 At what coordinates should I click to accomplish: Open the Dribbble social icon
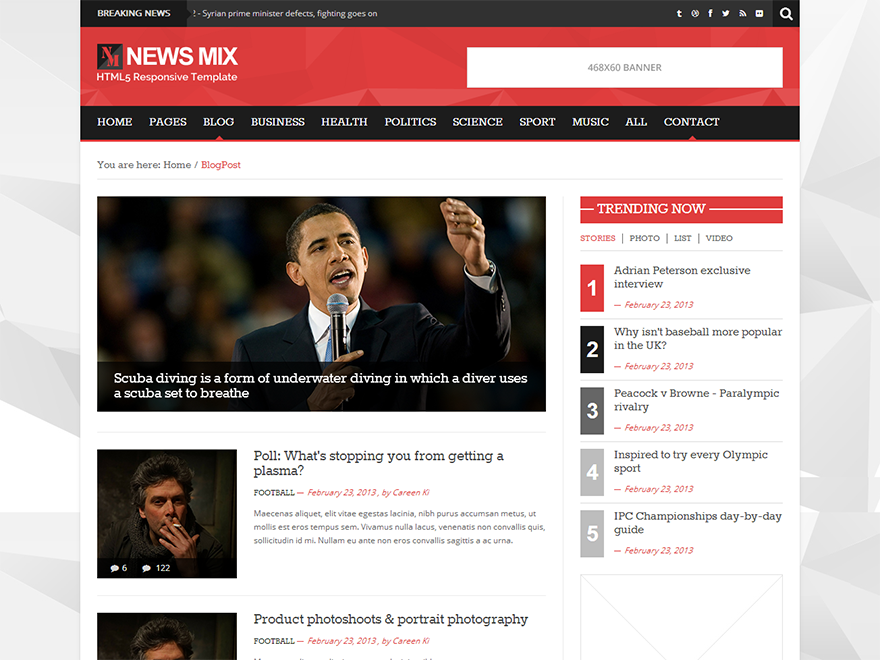point(695,13)
